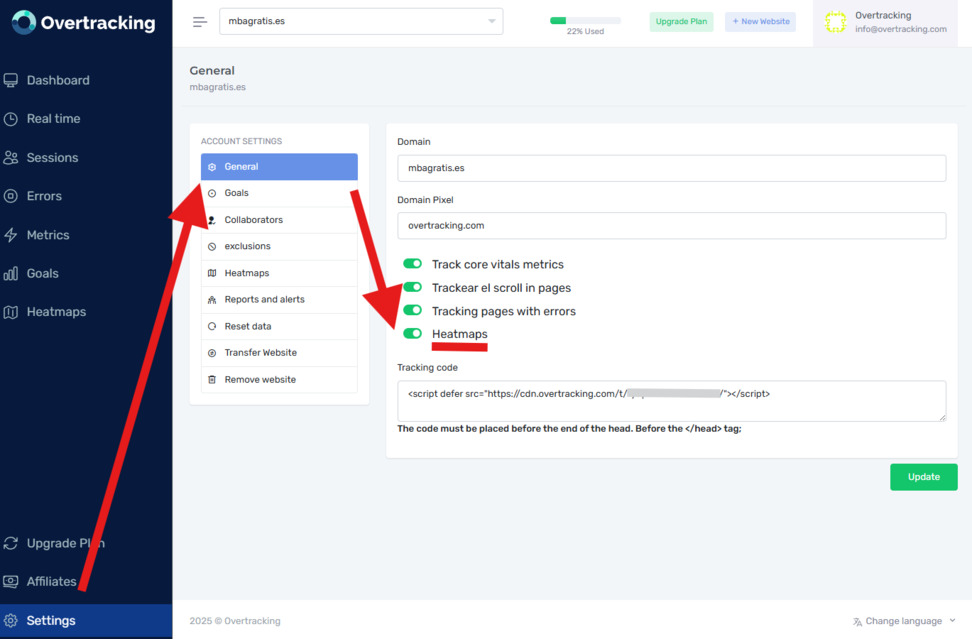Click the sidebar Heatmaps map icon
Screen dimensions: 972x639
coord(11,312)
